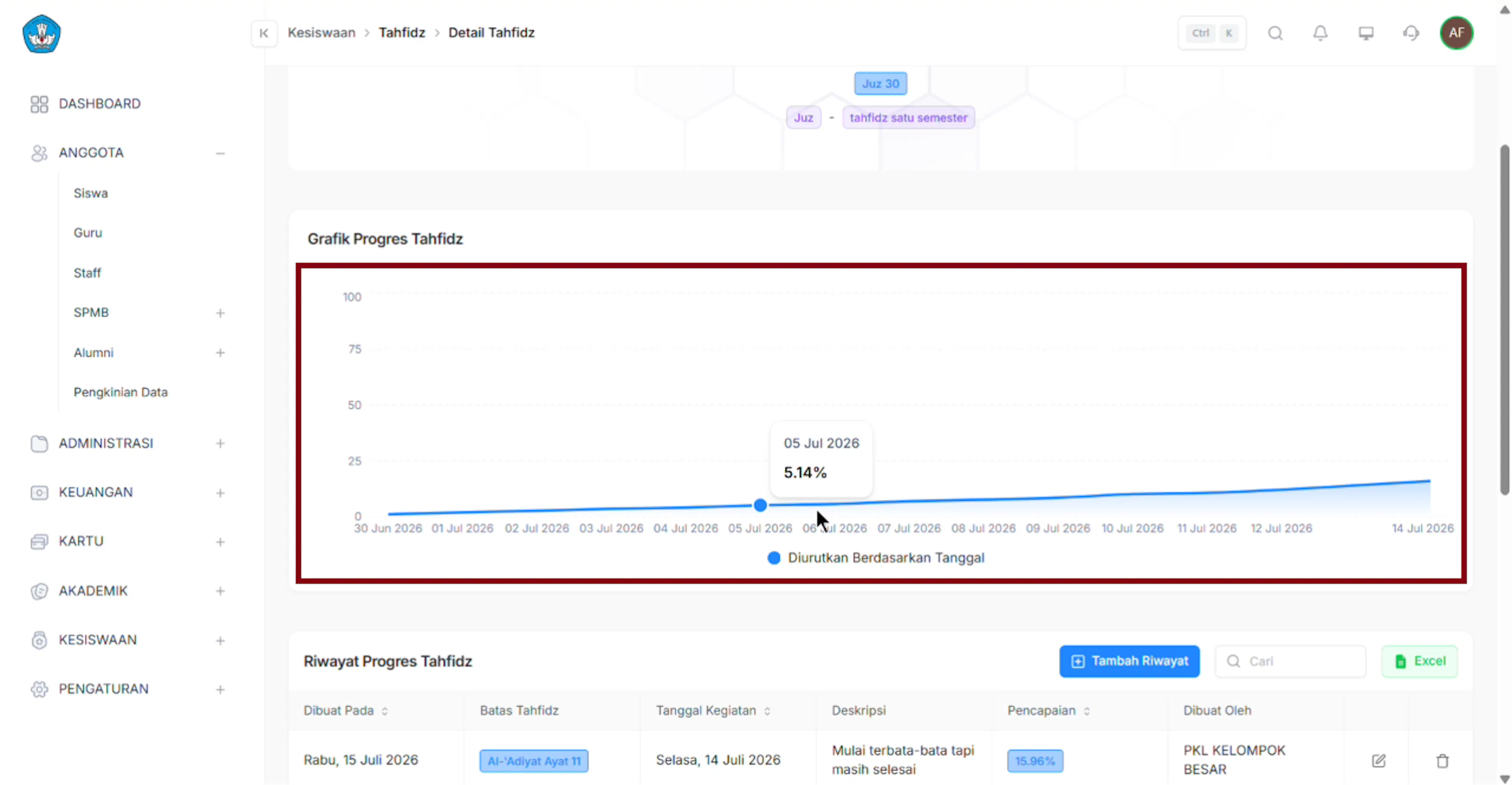The image size is (1512, 785).
Task: Click the Dashboard grid icon
Action: tap(39, 104)
